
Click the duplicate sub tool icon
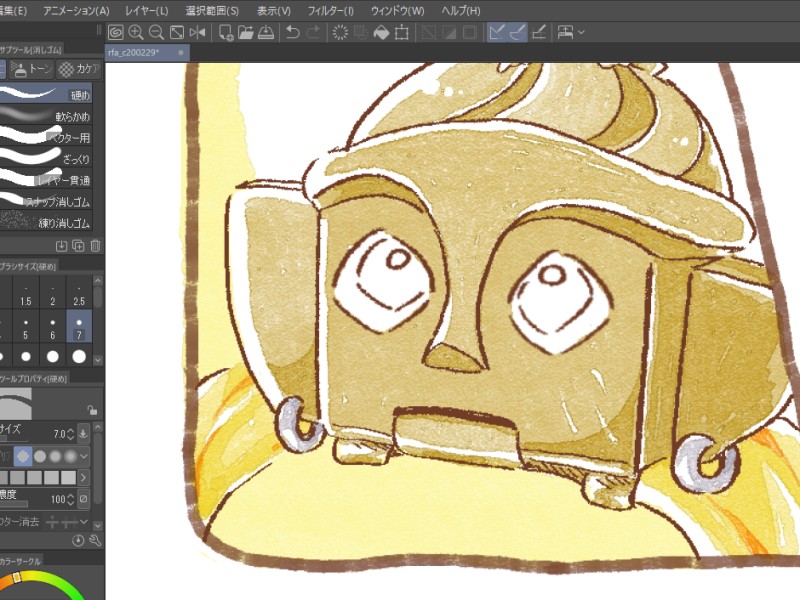[x=78, y=246]
